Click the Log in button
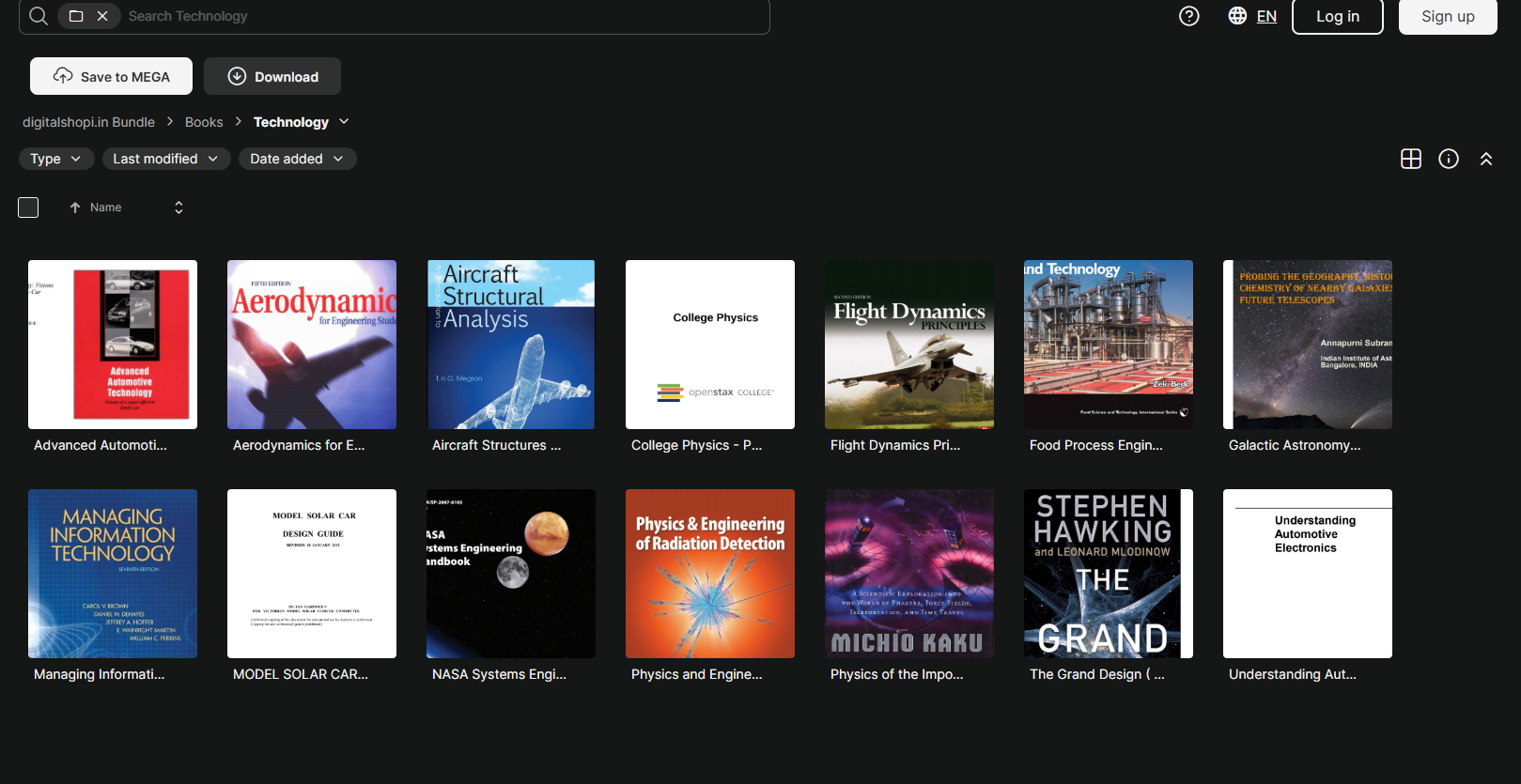1521x784 pixels. coord(1338,16)
